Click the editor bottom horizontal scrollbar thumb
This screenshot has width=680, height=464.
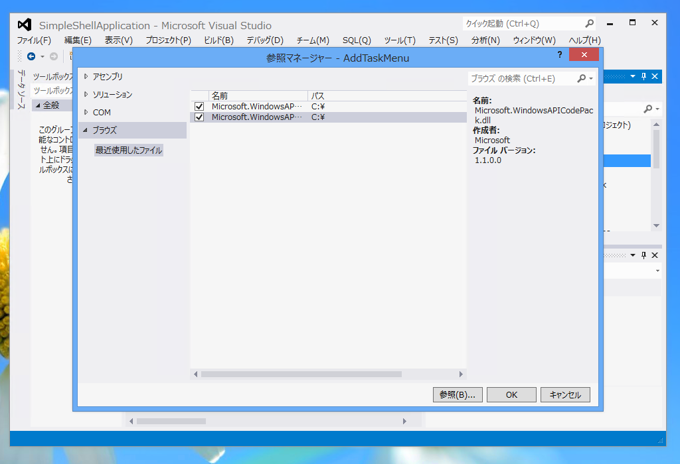point(171,421)
